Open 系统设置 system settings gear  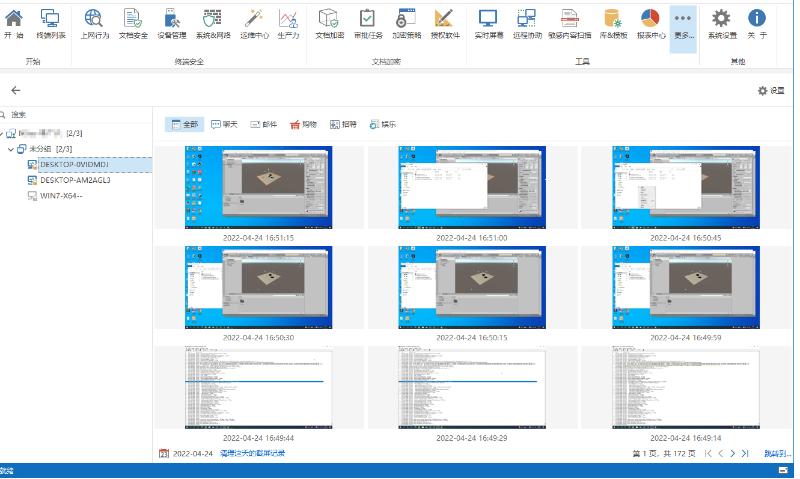coord(721,24)
